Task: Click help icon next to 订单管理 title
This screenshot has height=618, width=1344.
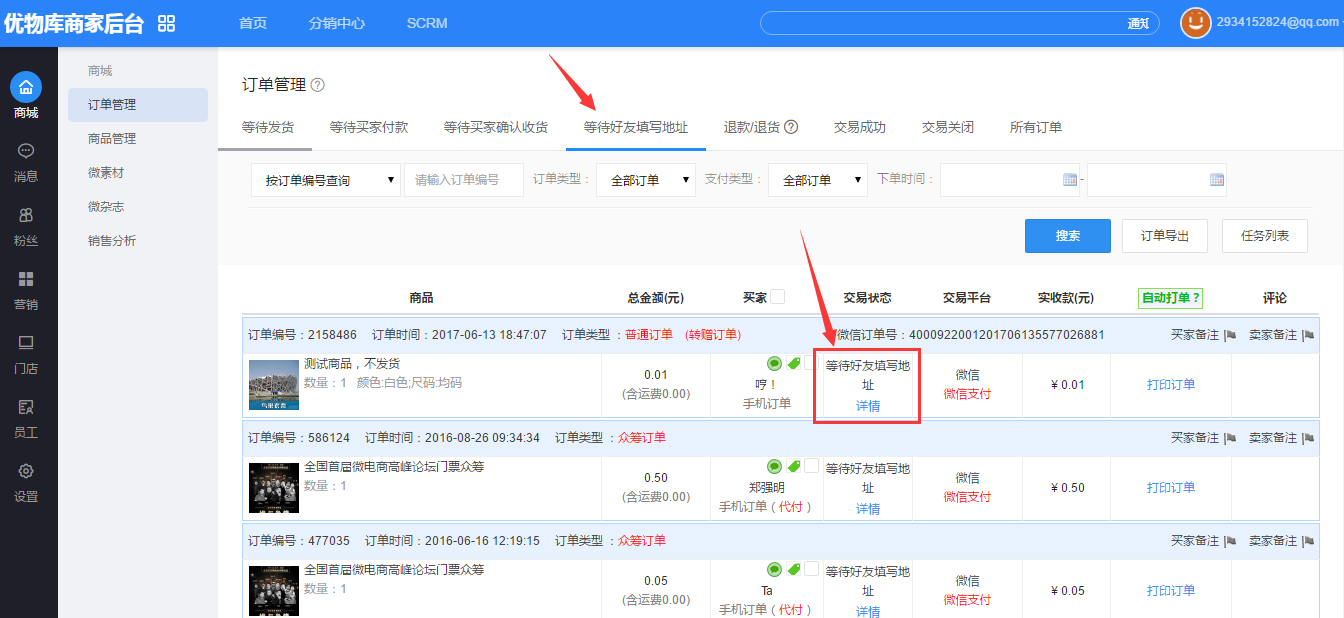Action: [318, 85]
